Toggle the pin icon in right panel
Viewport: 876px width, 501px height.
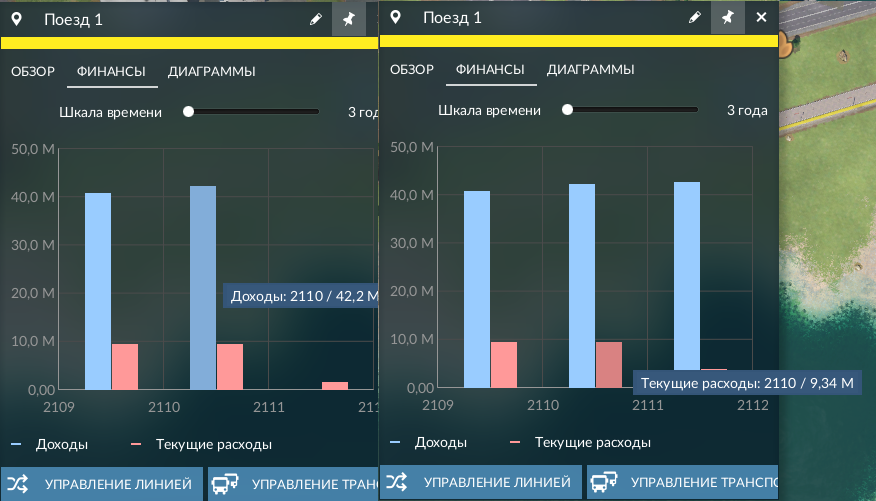point(727,17)
